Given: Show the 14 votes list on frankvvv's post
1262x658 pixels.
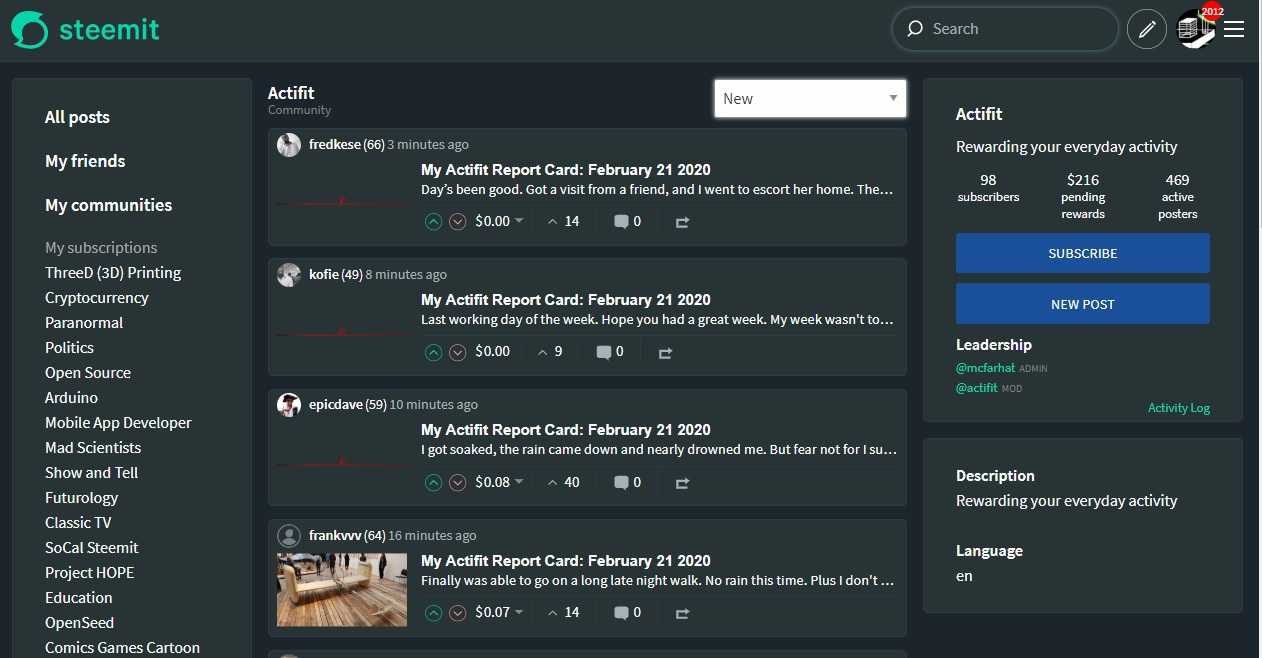Looking at the screenshot, I should tap(563, 612).
